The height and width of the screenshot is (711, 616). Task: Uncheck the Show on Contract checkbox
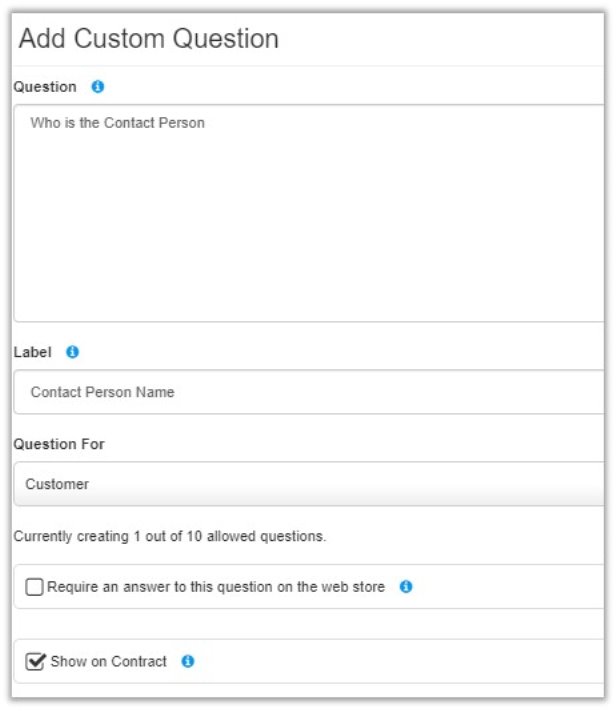(36, 661)
